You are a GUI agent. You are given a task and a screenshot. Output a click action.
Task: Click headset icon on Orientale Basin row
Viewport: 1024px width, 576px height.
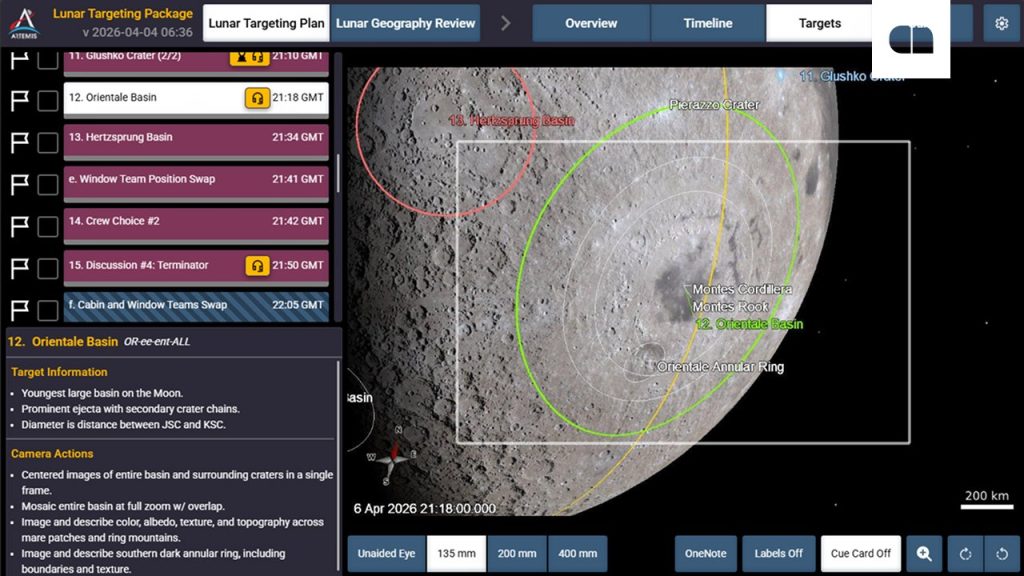point(257,98)
